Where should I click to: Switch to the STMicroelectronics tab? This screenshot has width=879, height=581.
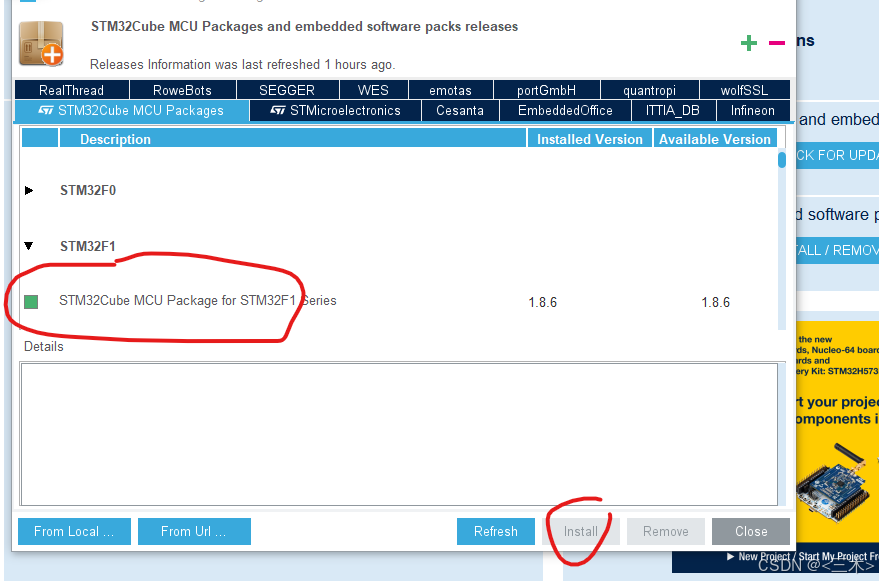tap(335, 110)
